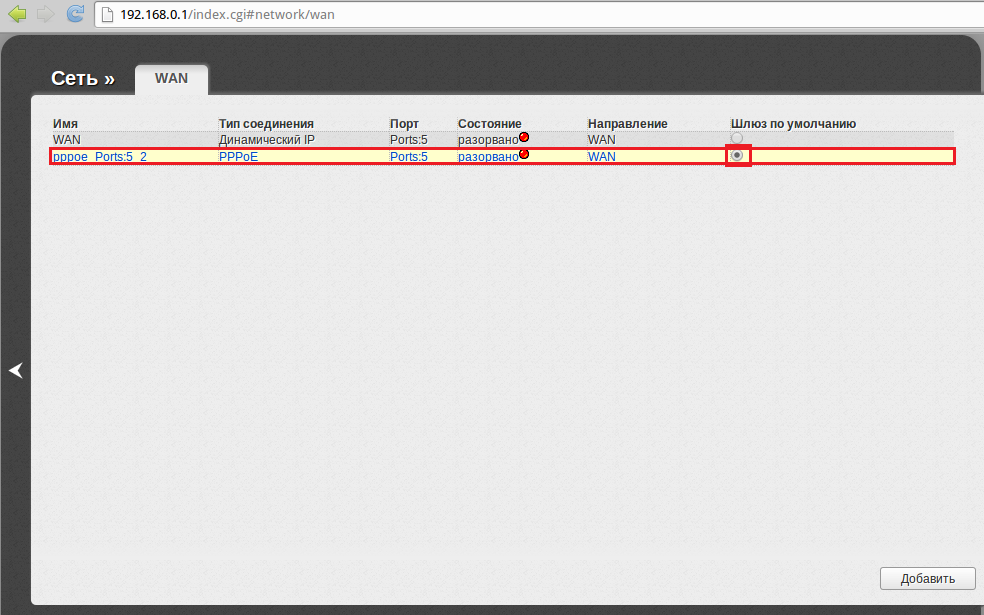
Task: Click the Имя column header
Action: 65,123
